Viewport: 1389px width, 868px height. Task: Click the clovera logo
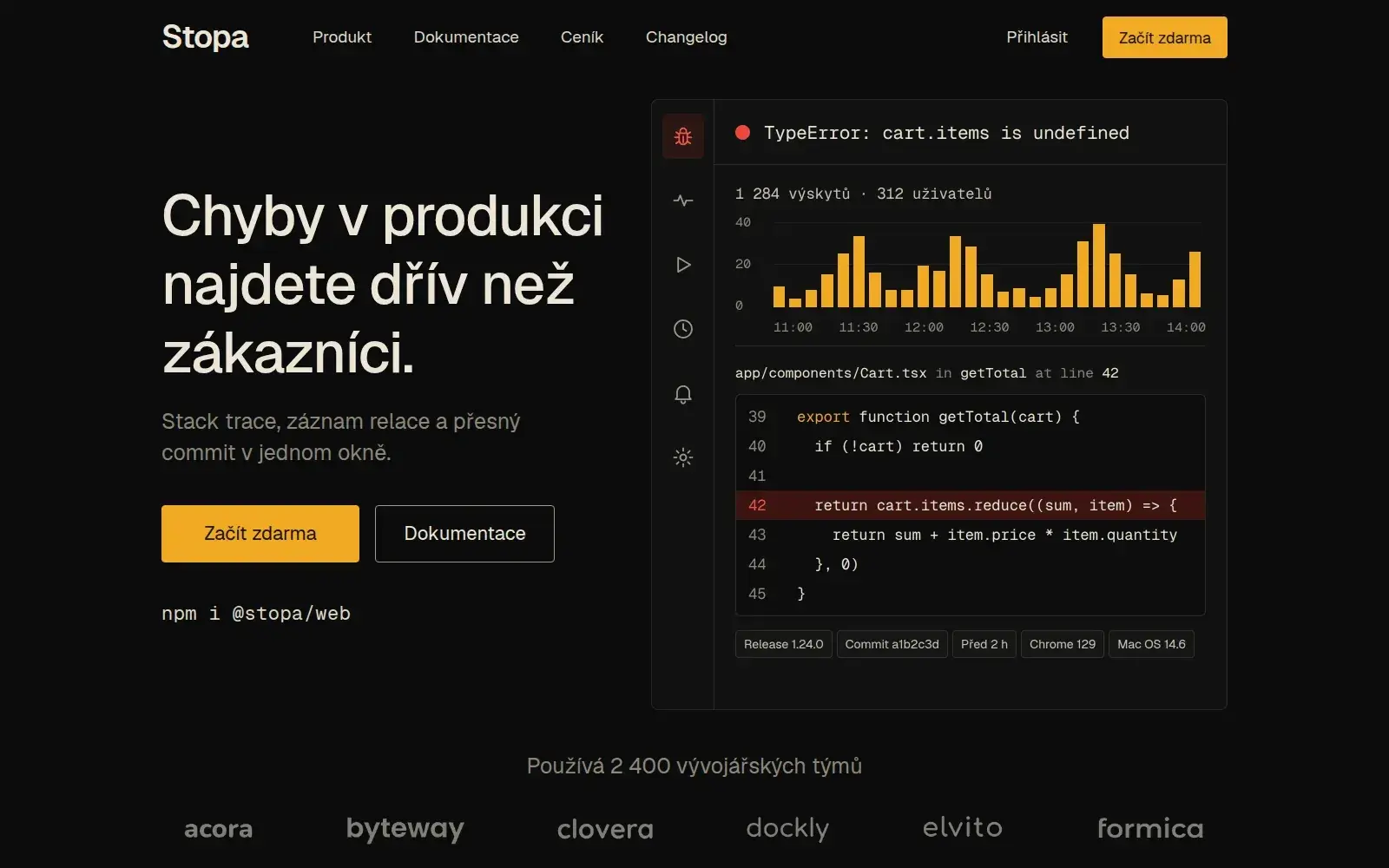point(605,829)
